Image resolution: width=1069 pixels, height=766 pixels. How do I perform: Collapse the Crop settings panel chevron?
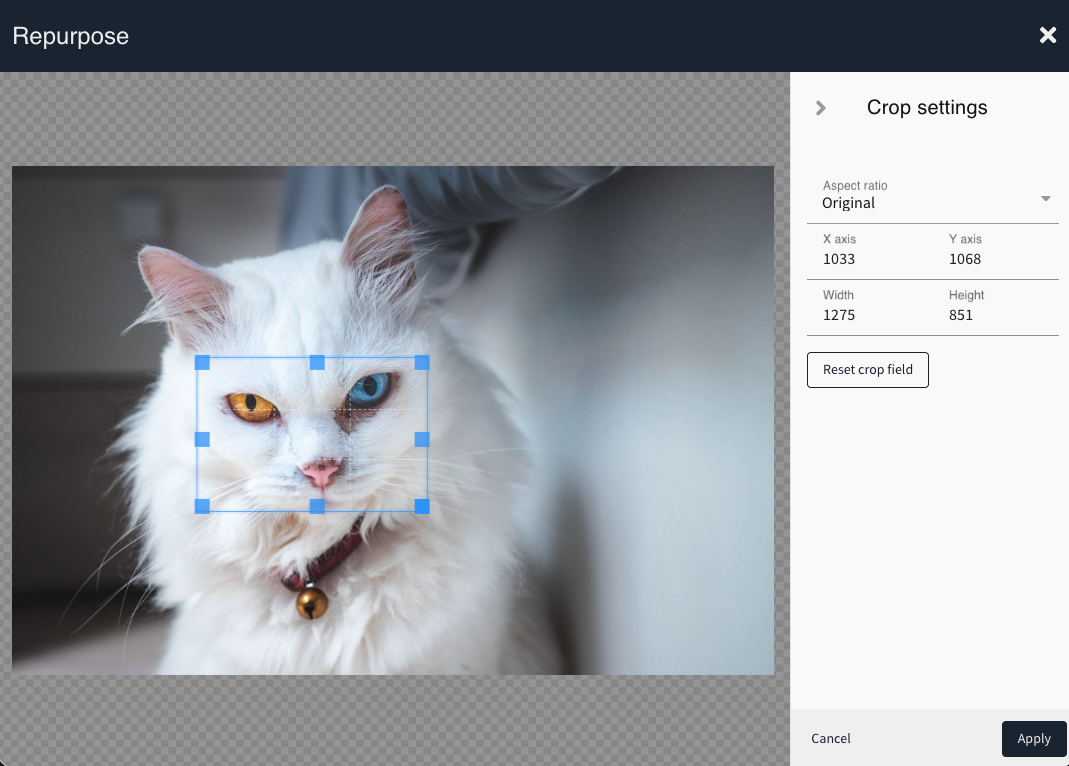821,108
